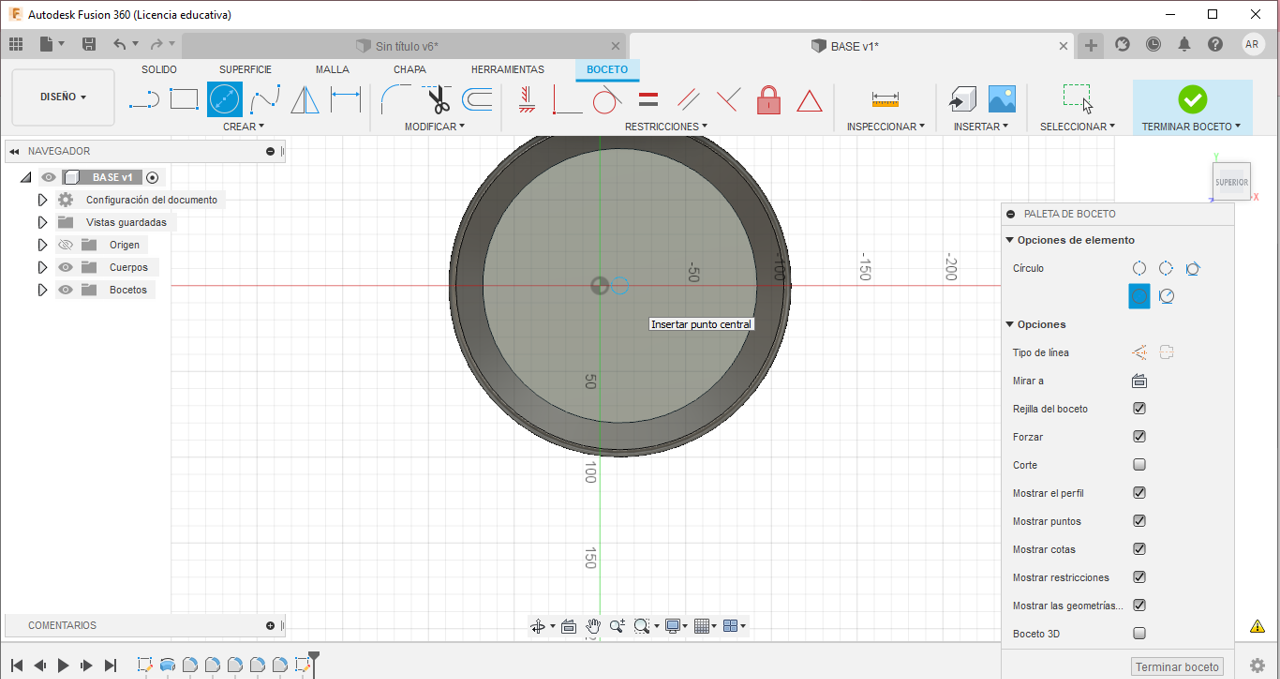1280x679 pixels.
Task: Apply Equal constraint
Action: [648, 99]
